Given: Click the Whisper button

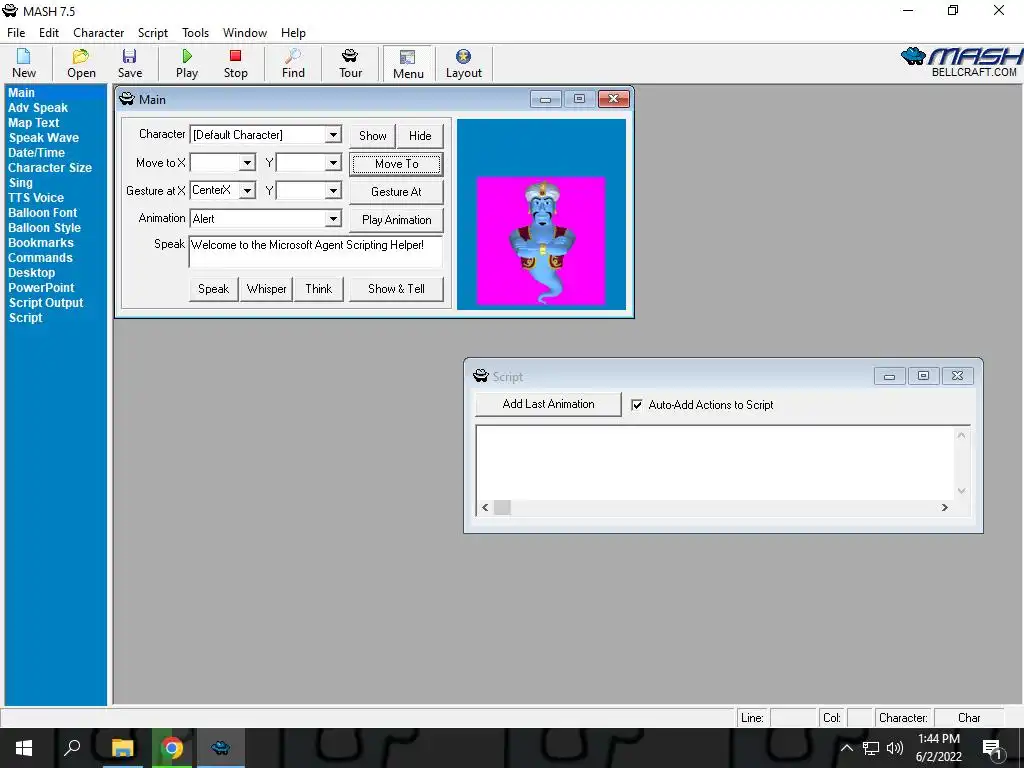Looking at the screenshot, I should click(x=266, y=289).
